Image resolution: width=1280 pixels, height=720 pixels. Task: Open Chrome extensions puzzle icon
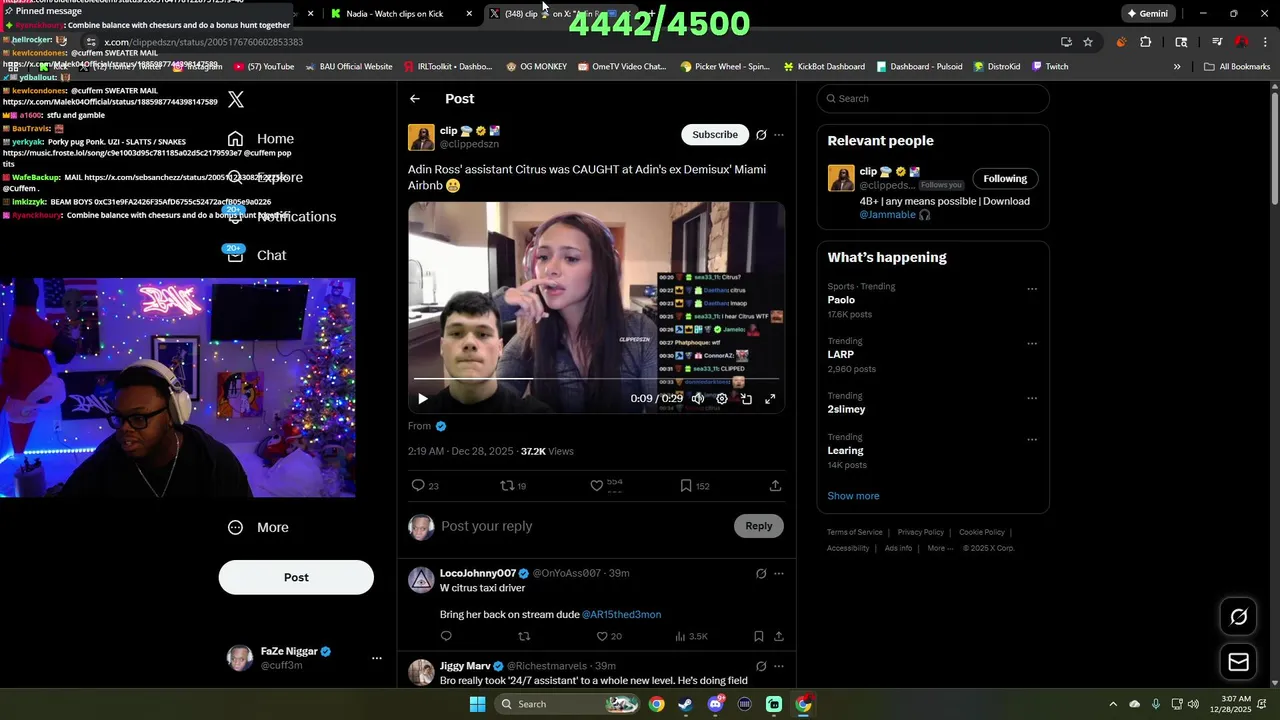pyautogui.click(x=1146, y=42)
